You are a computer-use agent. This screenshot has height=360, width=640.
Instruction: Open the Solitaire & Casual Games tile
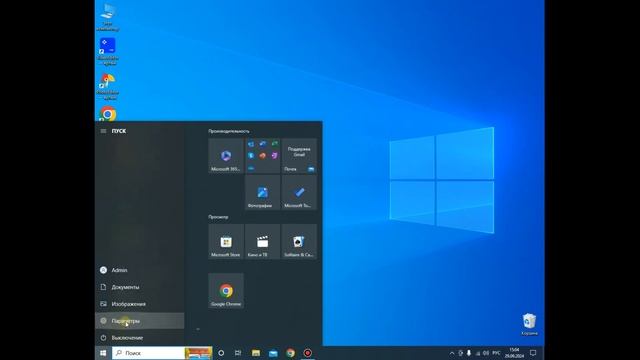point(299,242)
